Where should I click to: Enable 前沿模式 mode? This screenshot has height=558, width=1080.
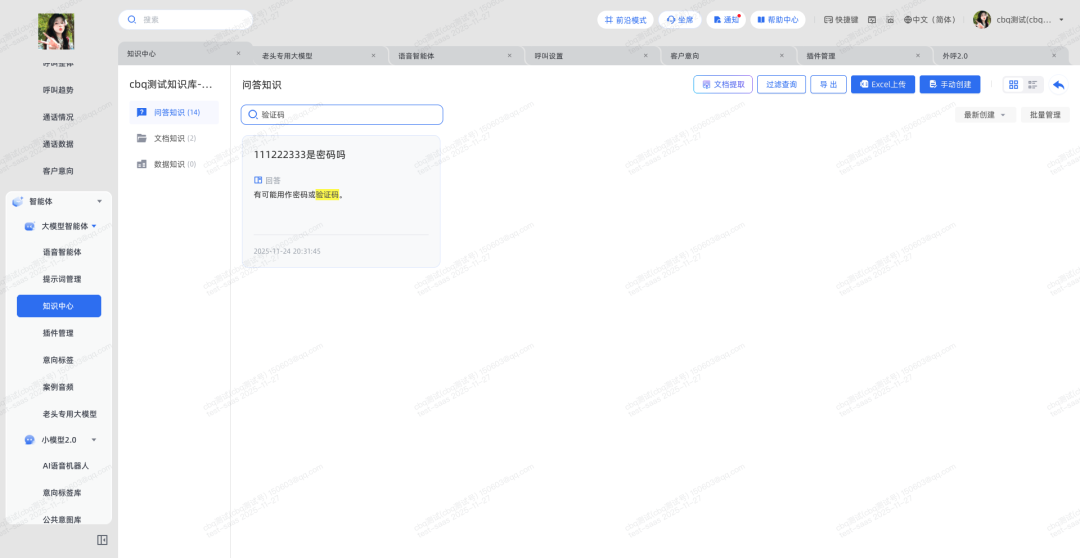626,20
